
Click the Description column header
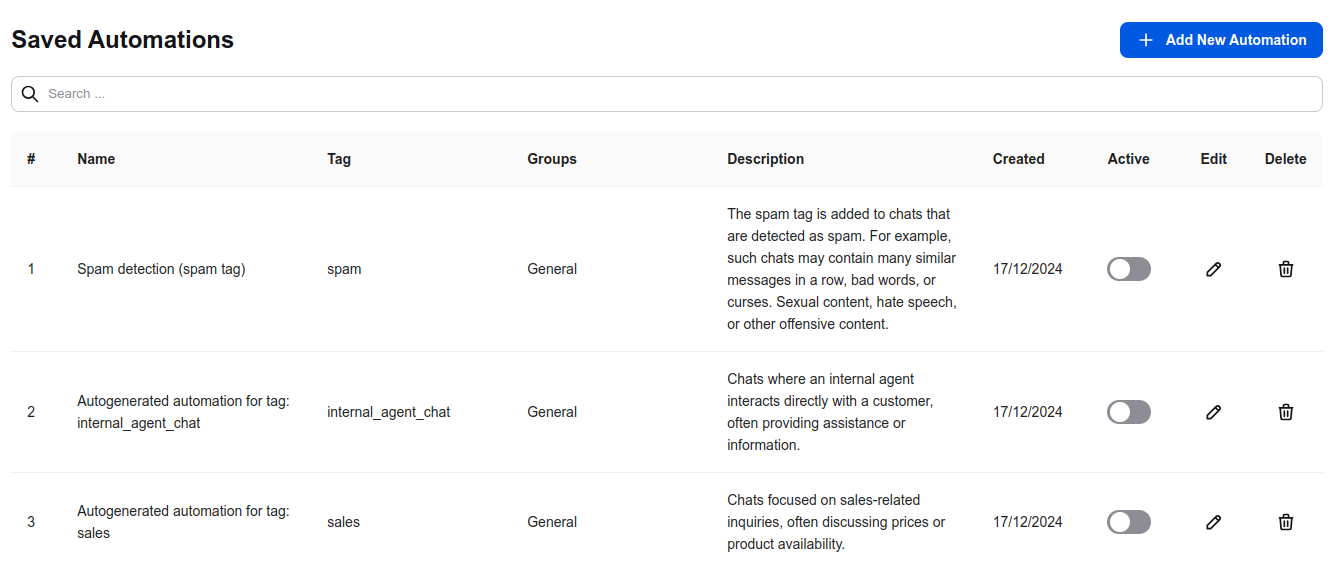[x=766, y=159]
